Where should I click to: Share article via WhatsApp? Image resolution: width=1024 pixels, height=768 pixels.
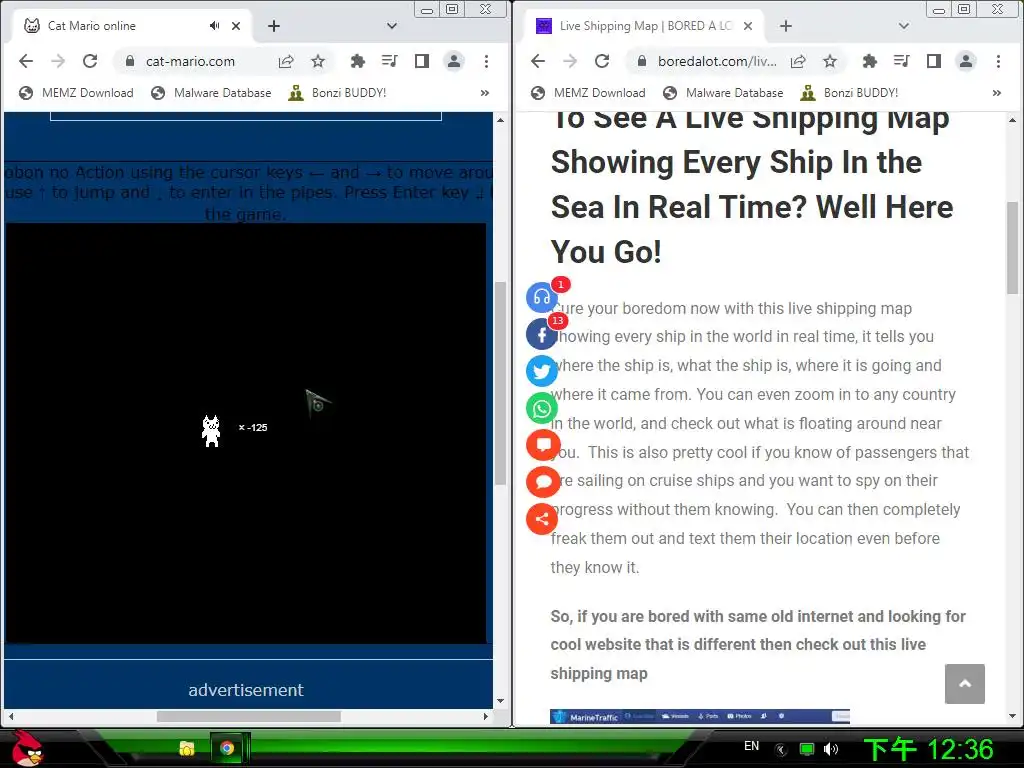[x=542, y=409]
